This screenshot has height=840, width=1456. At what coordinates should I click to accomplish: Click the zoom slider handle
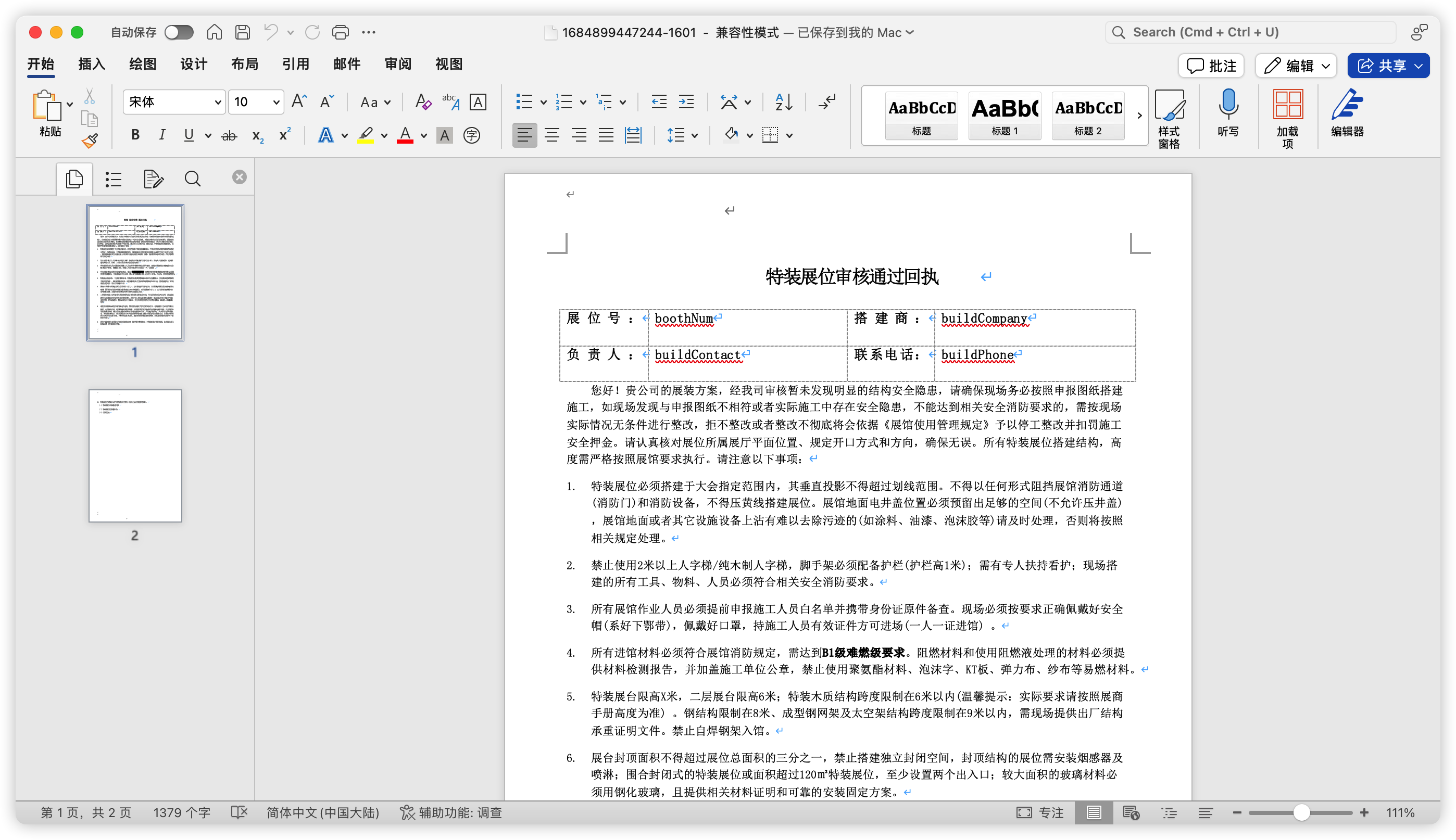click(1301, 812)
